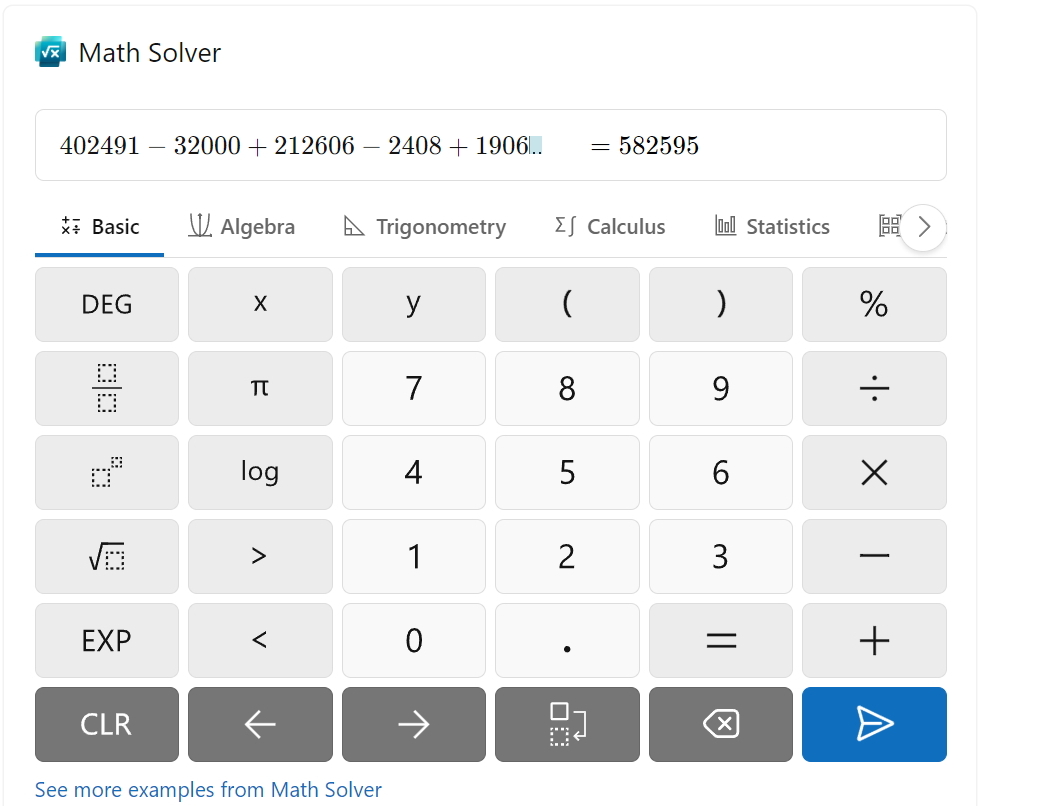Image resolution: width=1044 pixels, height=806 pixels.
Task: Delete last character with the backspace key
Action: 720,724
